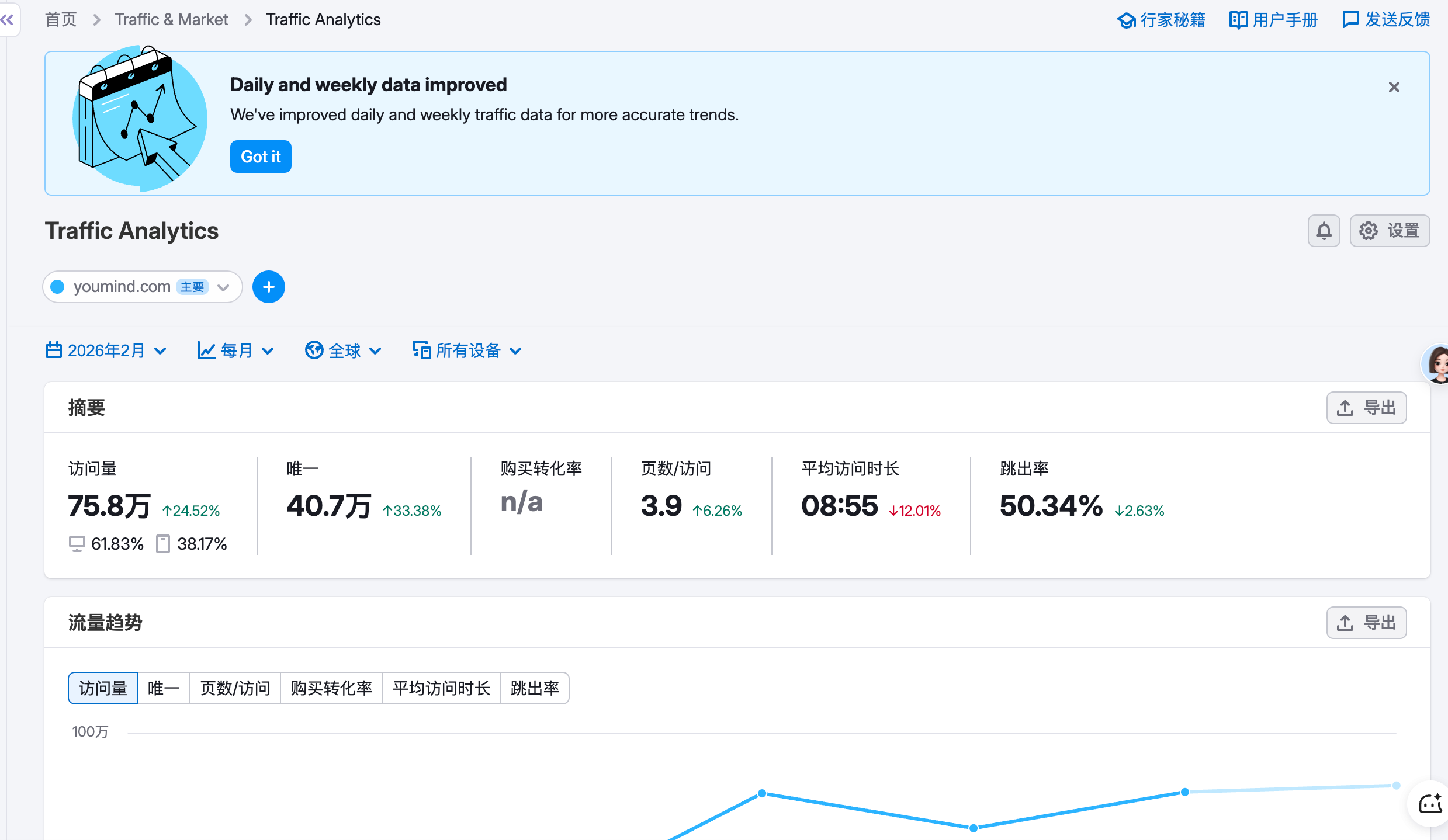This screenshot has height=840, width=1448.
Task: Open settings with the gear button
Action: tap(1389, 231)
